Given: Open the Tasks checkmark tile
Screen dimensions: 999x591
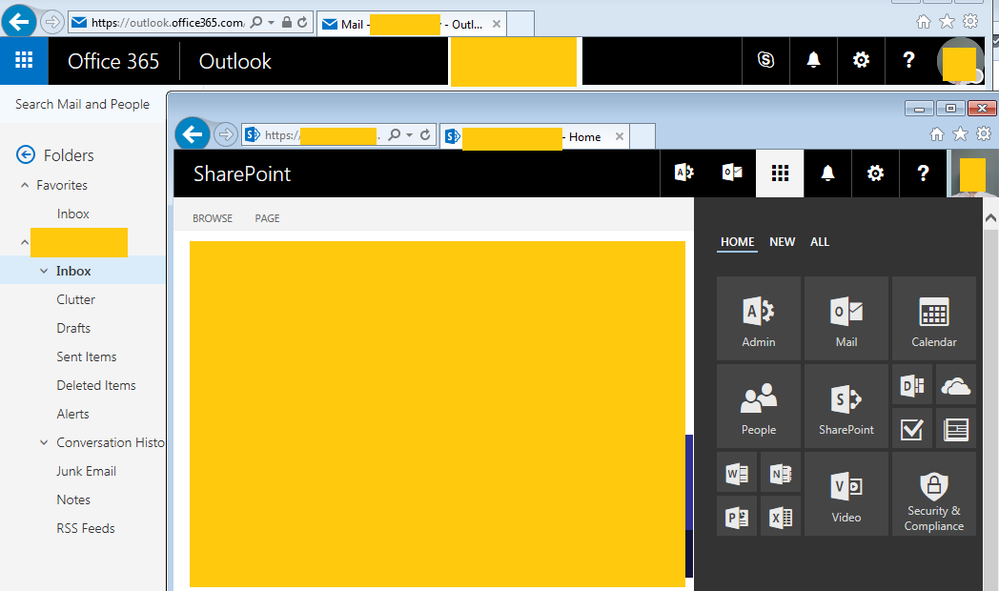Looking at the screenshot, I should 911,428.
